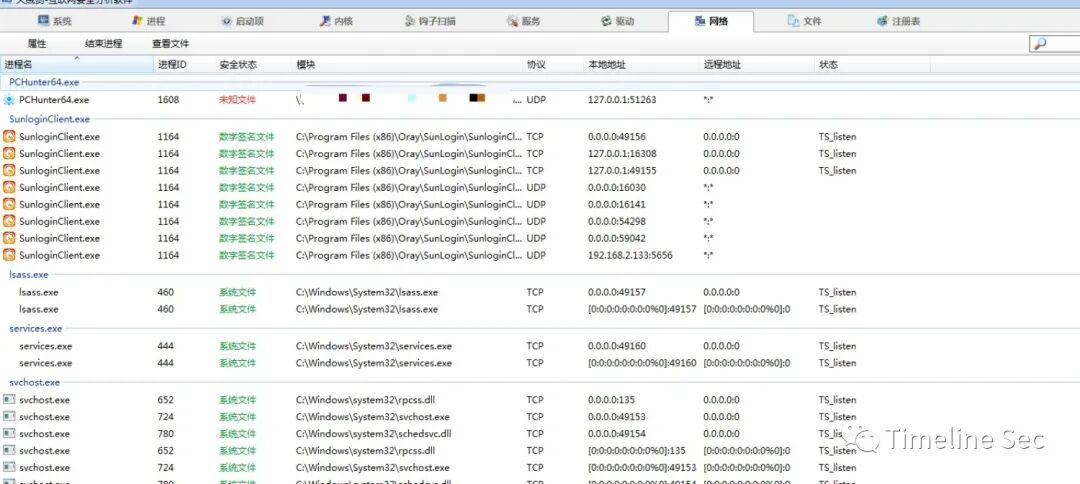The width and height of the screenshot is (1080, 484).
Task: Click the 状态 column header
Action: [872, 65]
